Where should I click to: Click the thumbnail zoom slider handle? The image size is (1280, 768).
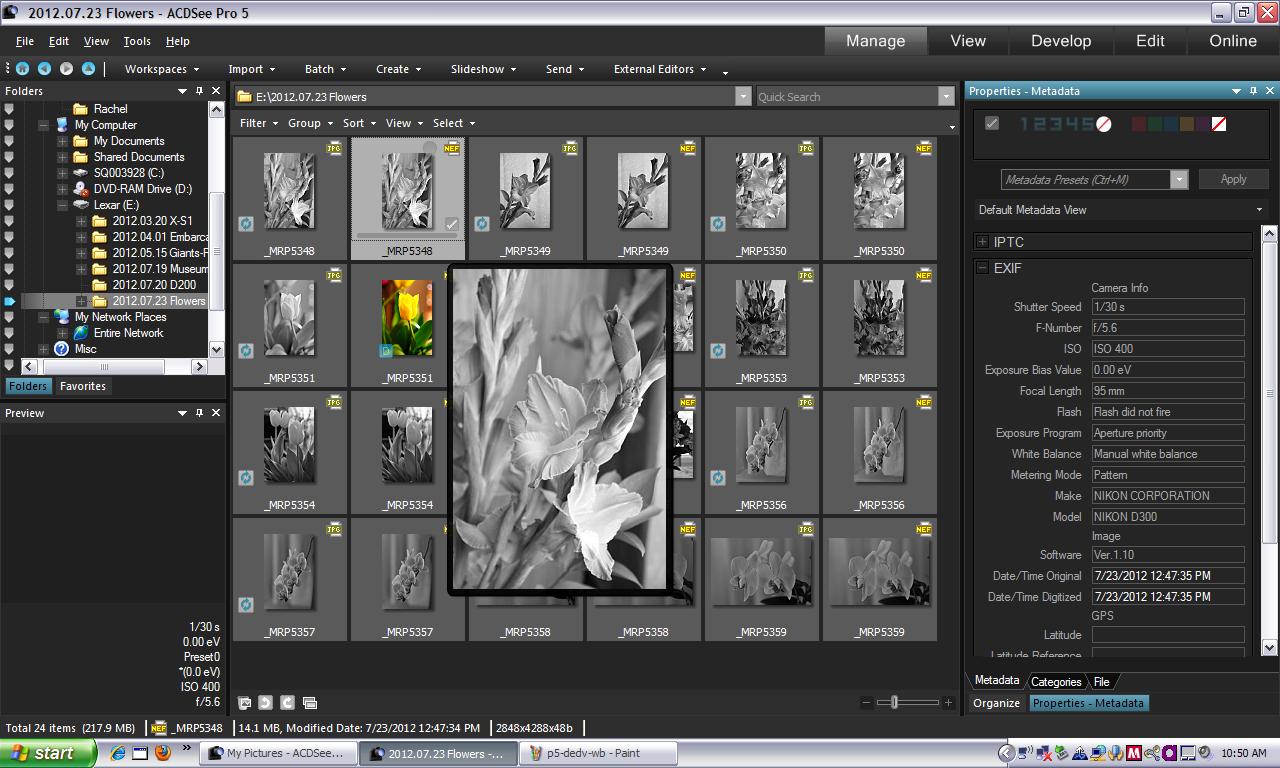(x=894, y=703)
